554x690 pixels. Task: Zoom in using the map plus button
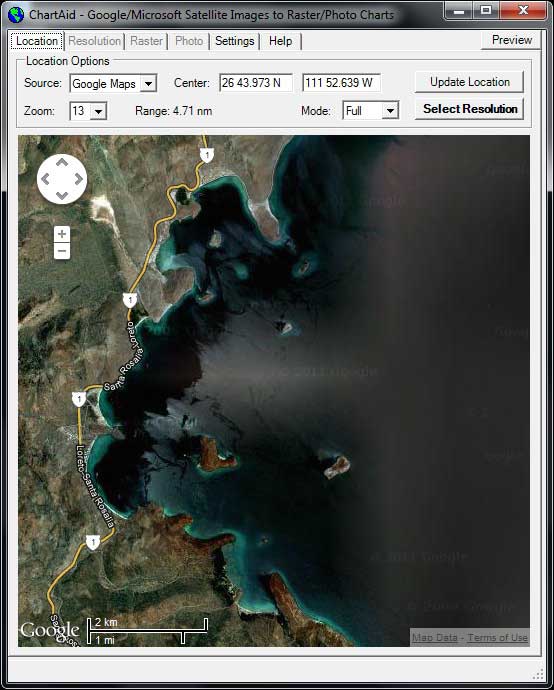coord(62,234)
